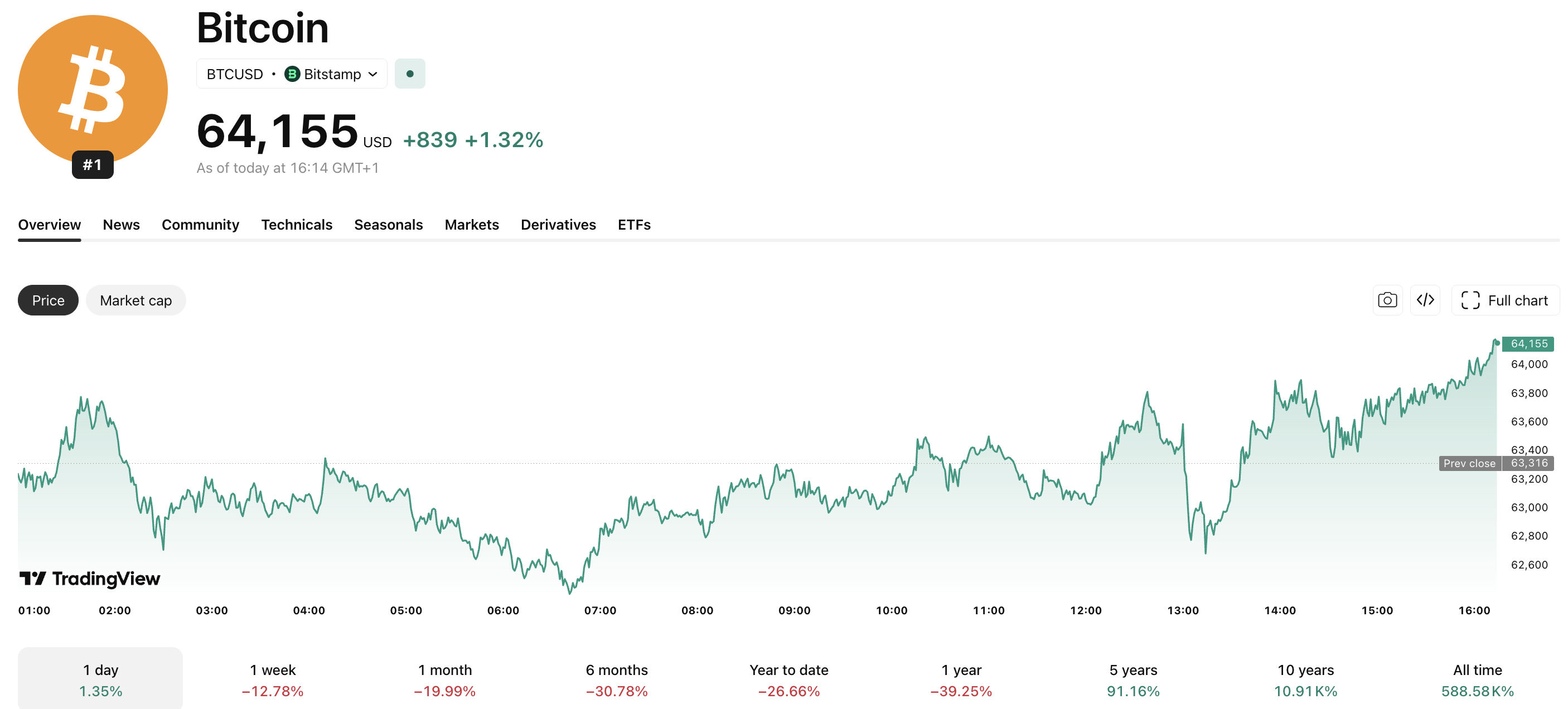View the Derivatives tab

point(558,225)
